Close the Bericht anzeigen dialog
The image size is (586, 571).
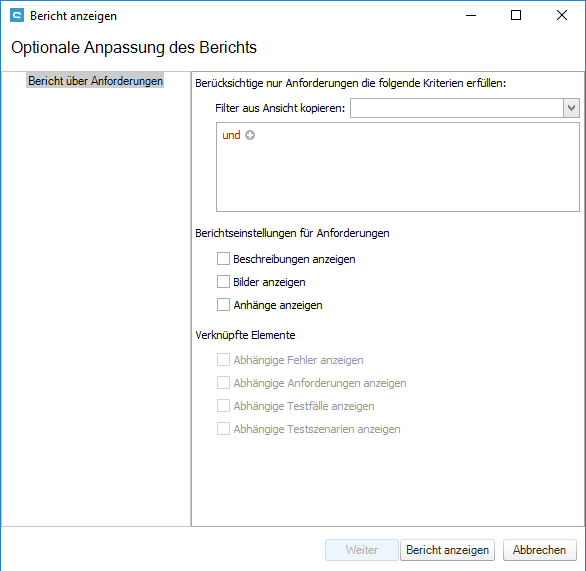562,16
